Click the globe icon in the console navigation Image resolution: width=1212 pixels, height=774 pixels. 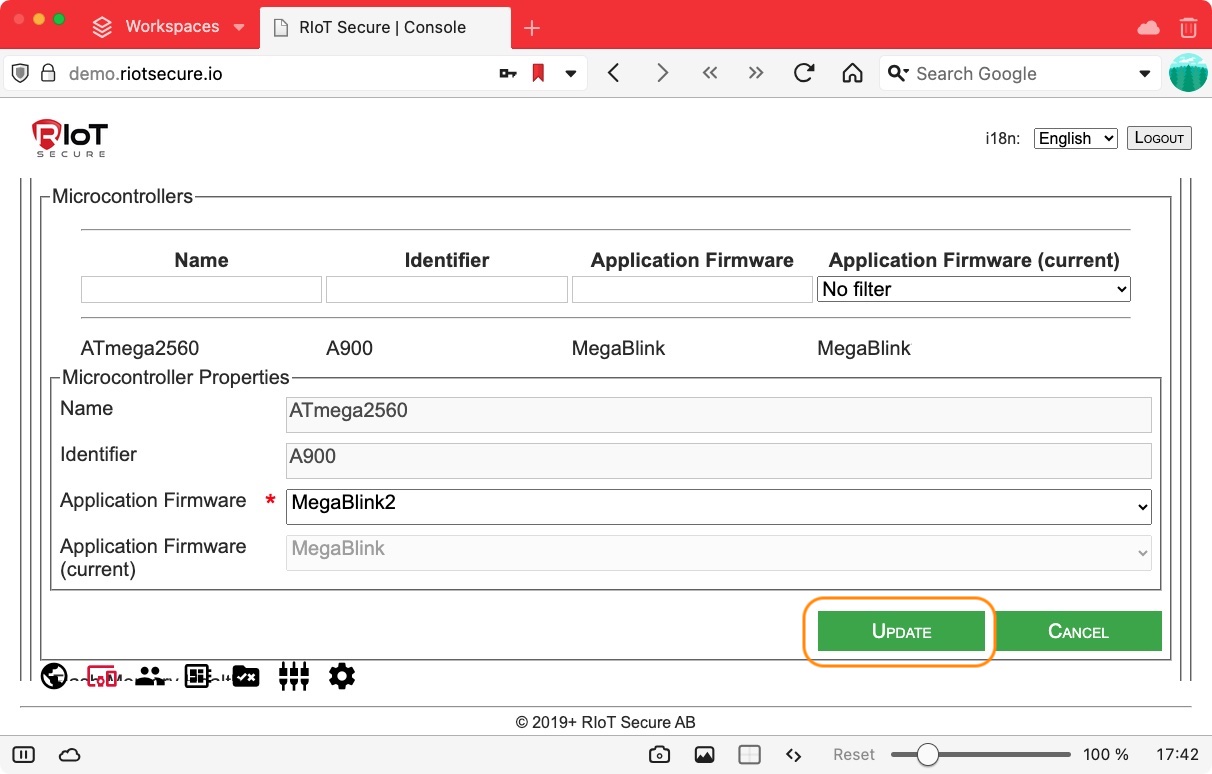point(54,677)
